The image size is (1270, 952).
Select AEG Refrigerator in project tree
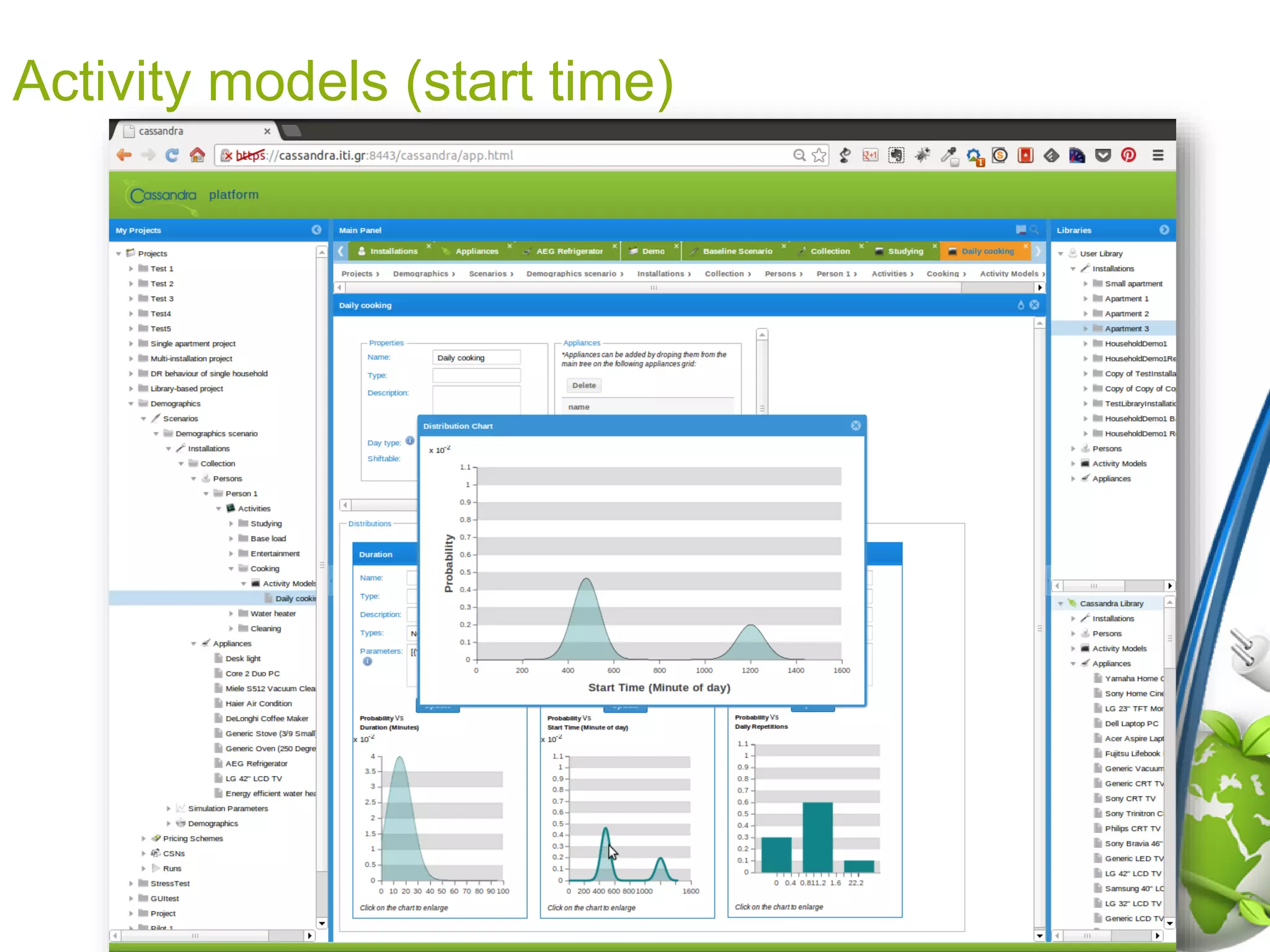tap(256, 764)
